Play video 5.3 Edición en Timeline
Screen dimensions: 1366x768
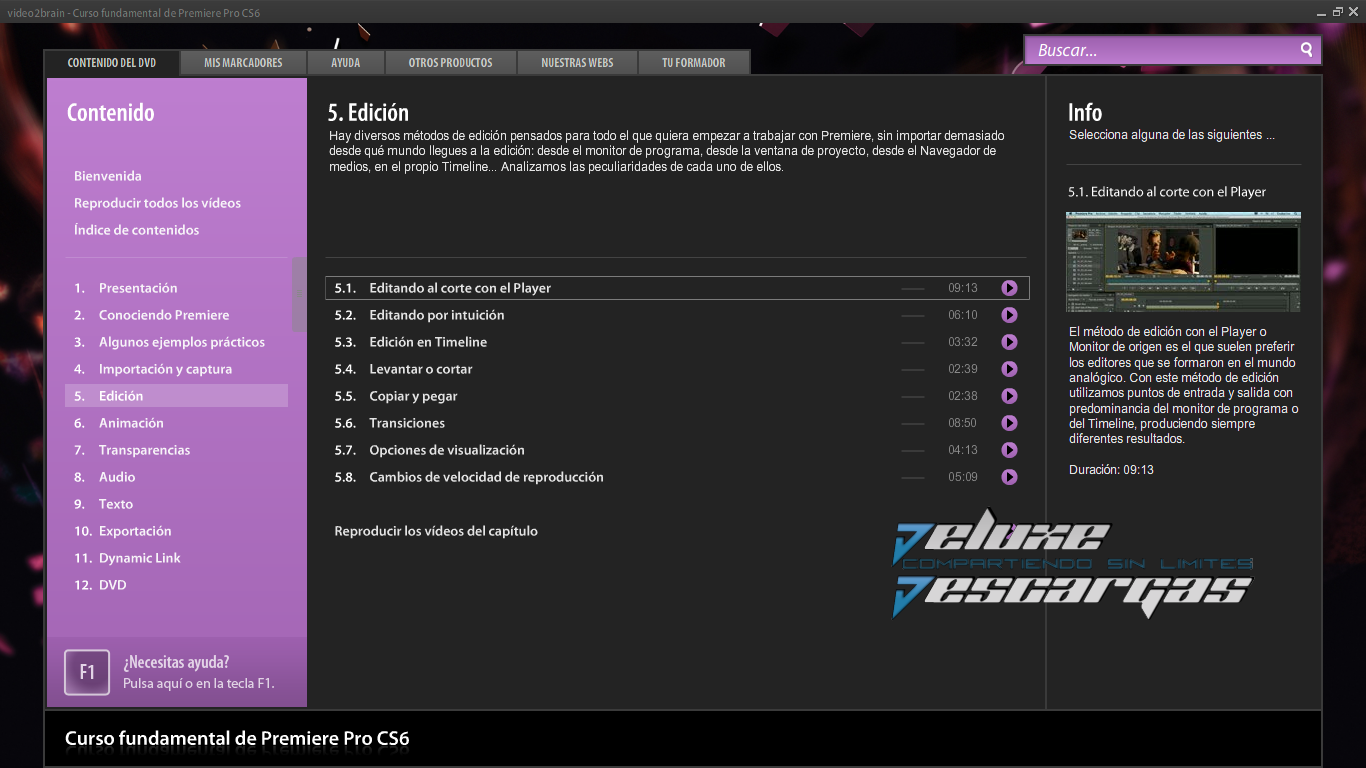pos(1009,342)
